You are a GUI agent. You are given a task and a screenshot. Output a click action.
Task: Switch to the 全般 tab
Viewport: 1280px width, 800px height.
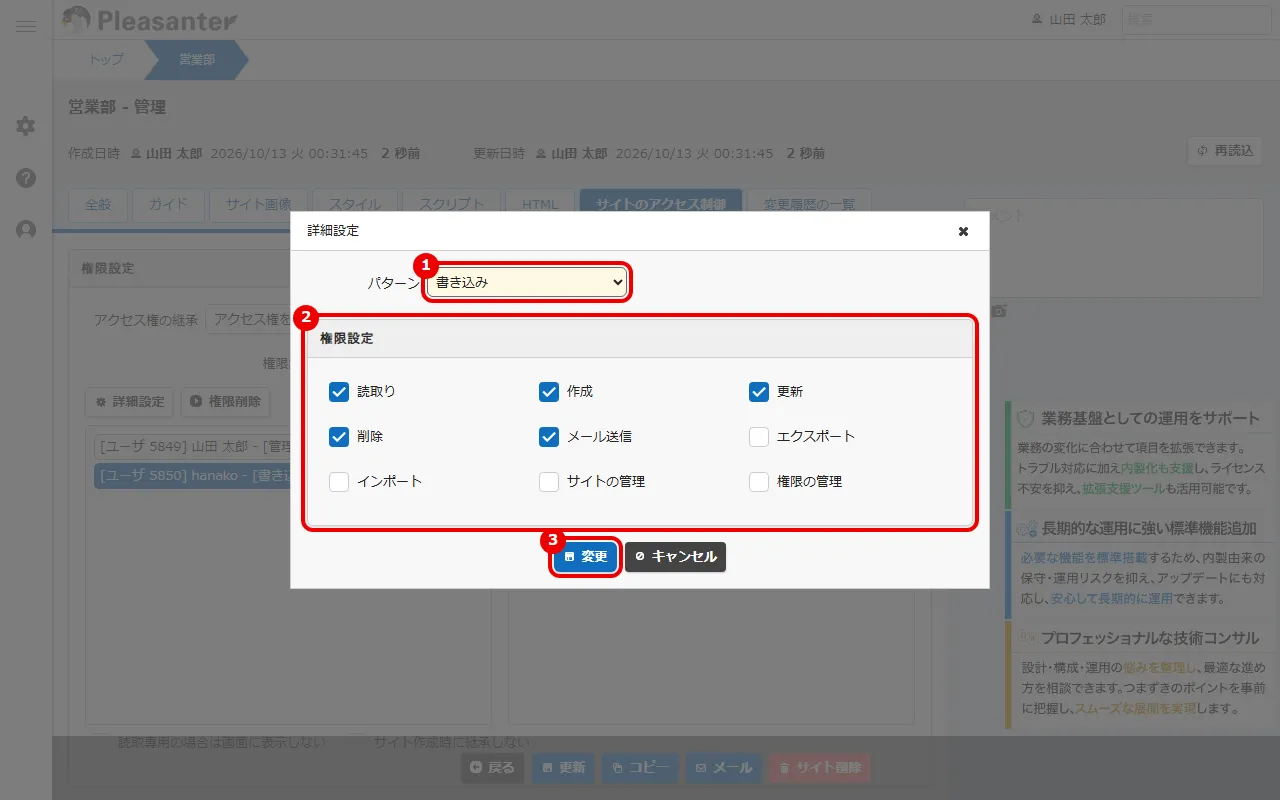(x=98, y=205)
